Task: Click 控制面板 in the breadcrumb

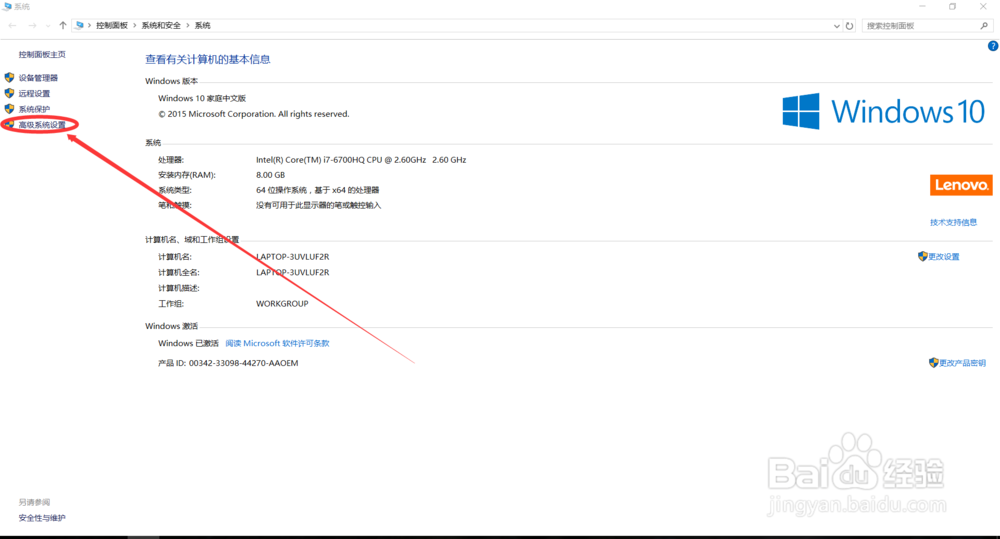Action: coord(112,26)
